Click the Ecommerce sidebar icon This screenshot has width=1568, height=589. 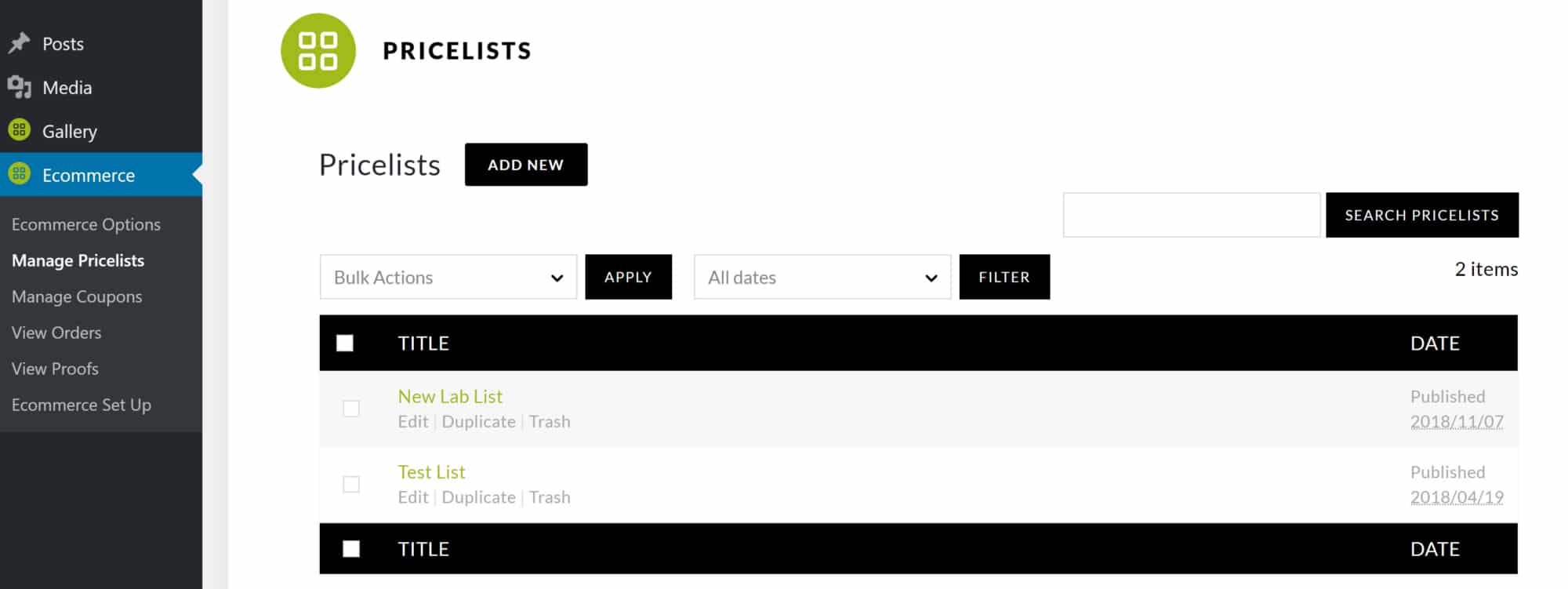[x=19, y=173]
